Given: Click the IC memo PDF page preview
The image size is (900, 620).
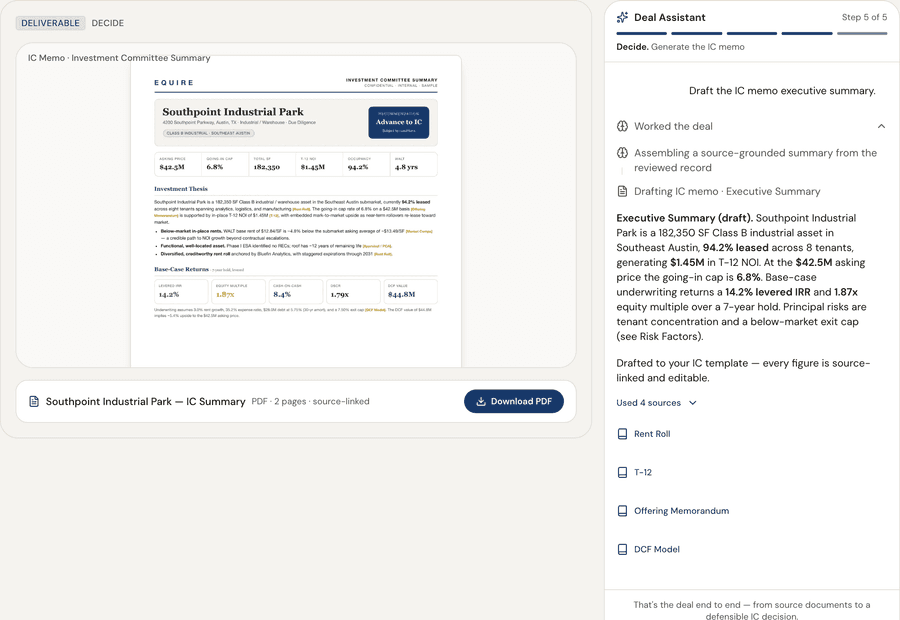Looking at the screenshot, I should pos(296,211).
